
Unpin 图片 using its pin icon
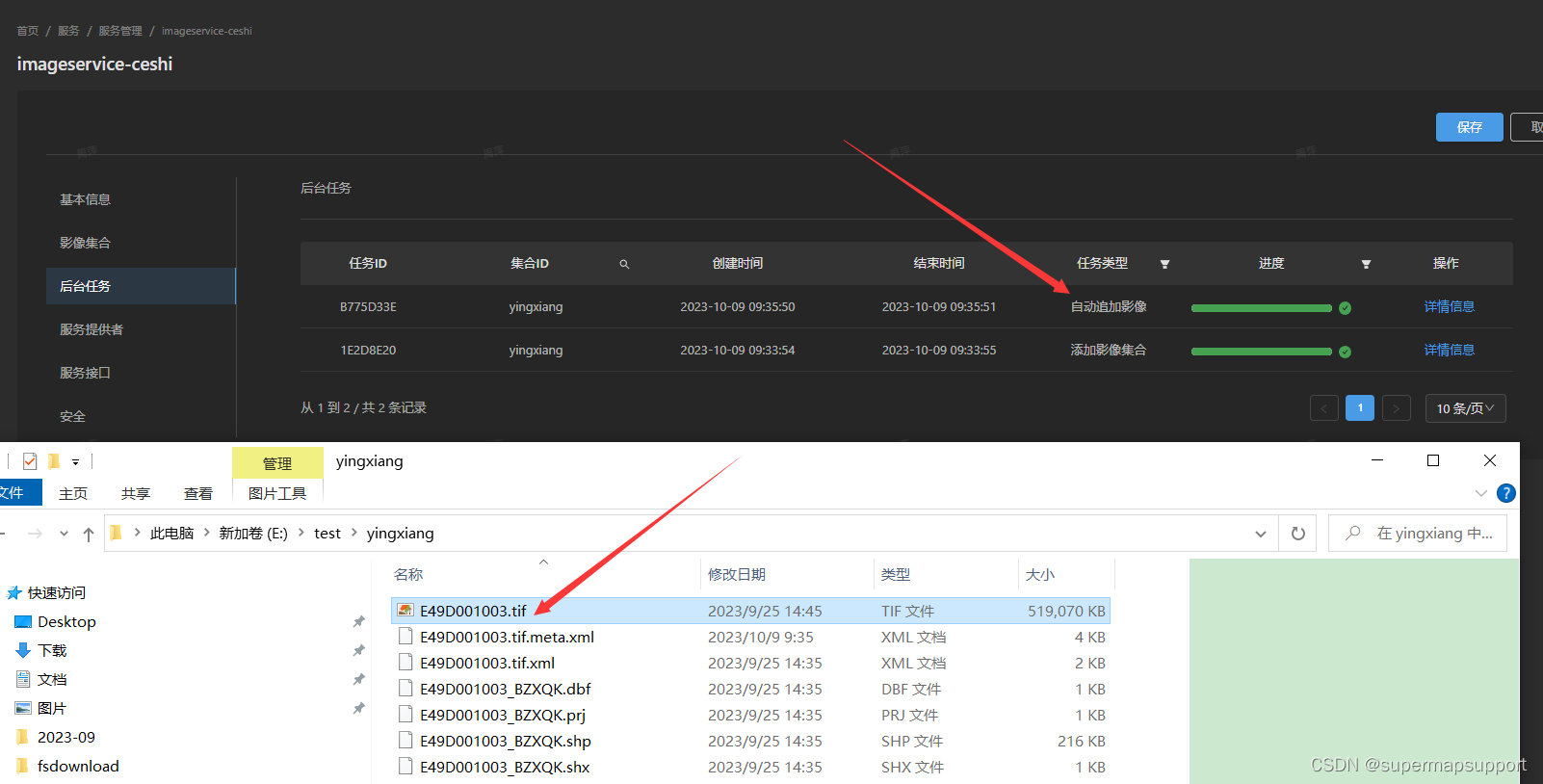pos(359,709)
